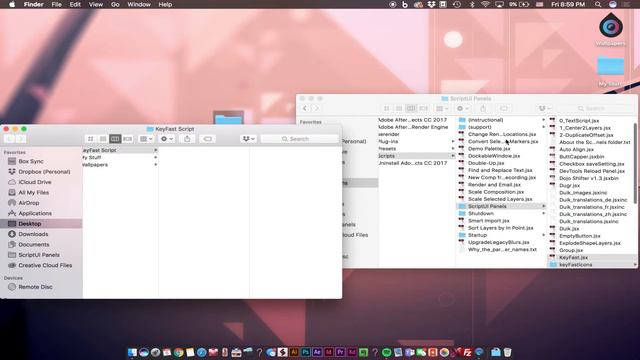640x360 pixels.
Task: Open the Apple menu
Action: (12, 4)
